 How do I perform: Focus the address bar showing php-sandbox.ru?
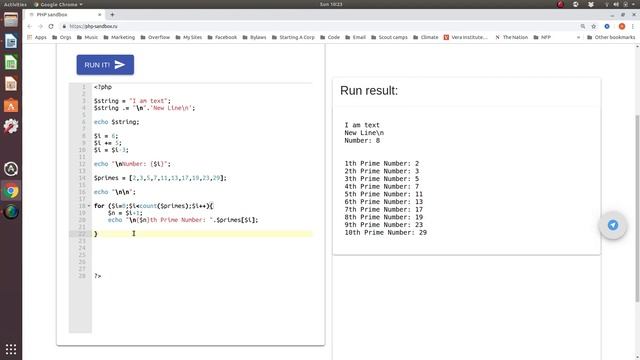pos(318,26)
